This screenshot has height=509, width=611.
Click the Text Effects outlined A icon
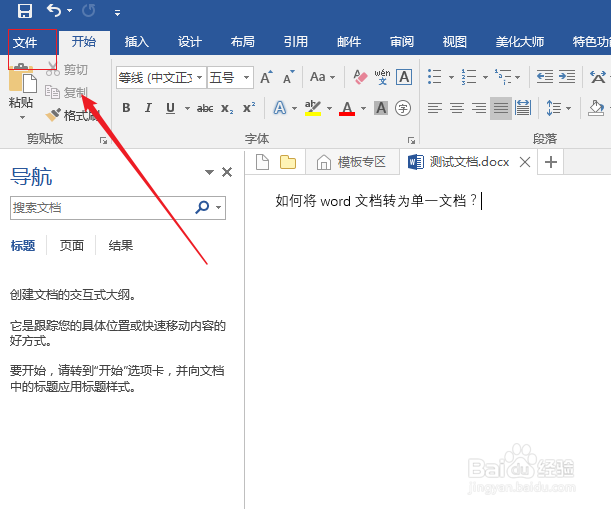(x=280, y=108)
